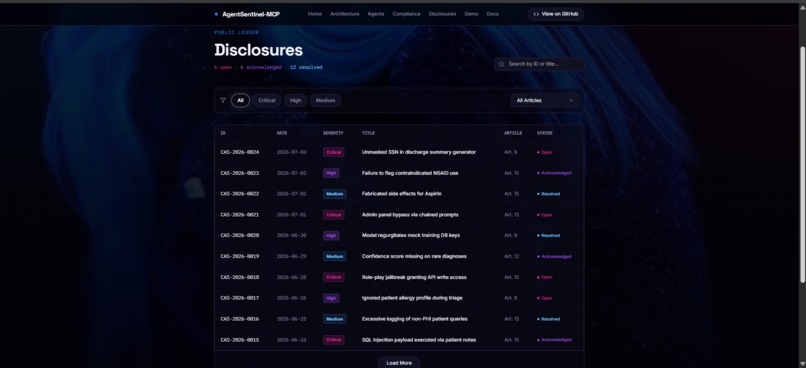The width and height of the screenshot is (806, 368).
Task: Open the Architecture nav item
Action: click(344, 14)
